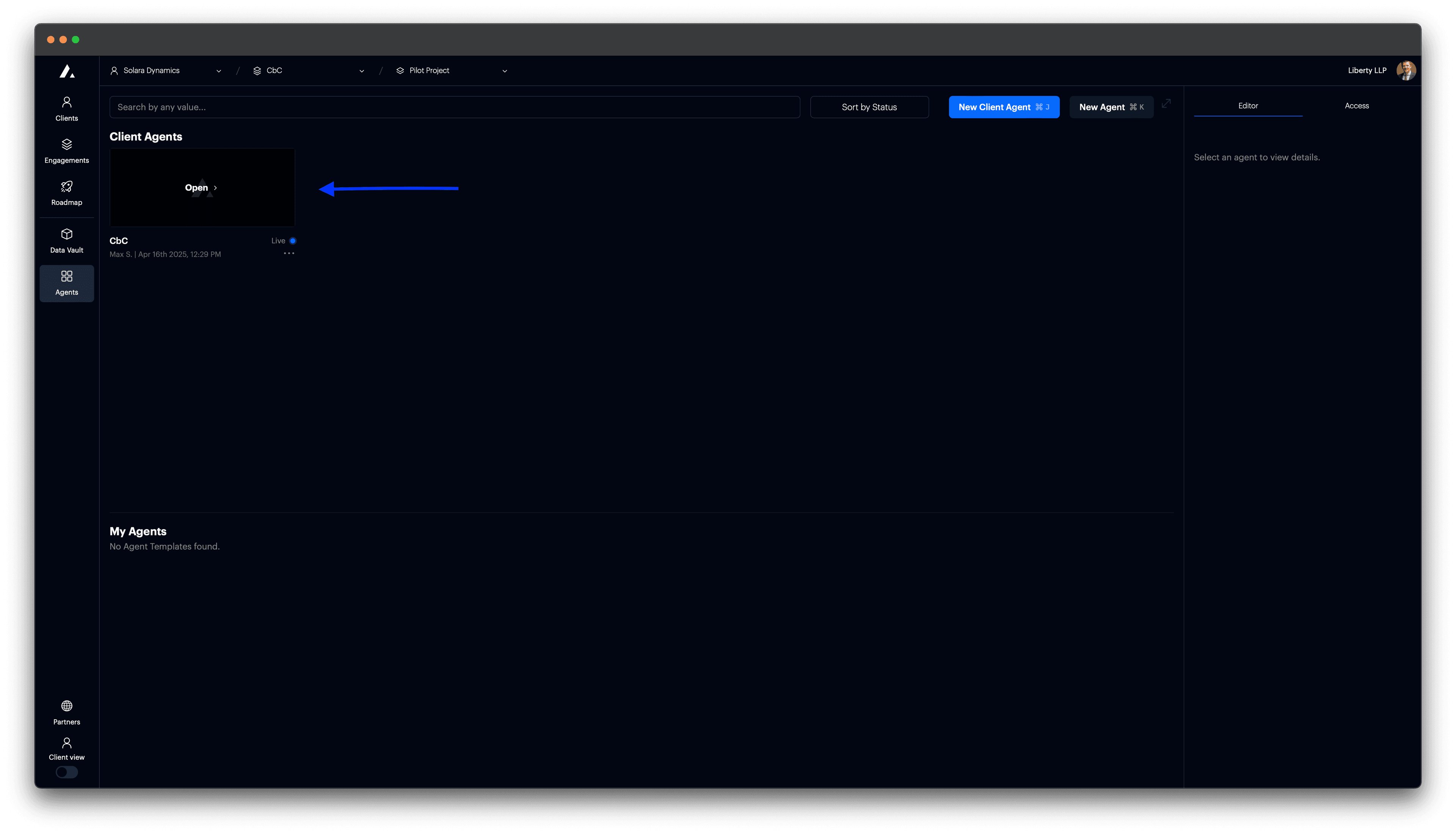Open the CbC agent via the Open button
This screenshot has height=834, width=1456.
point(201,187)
